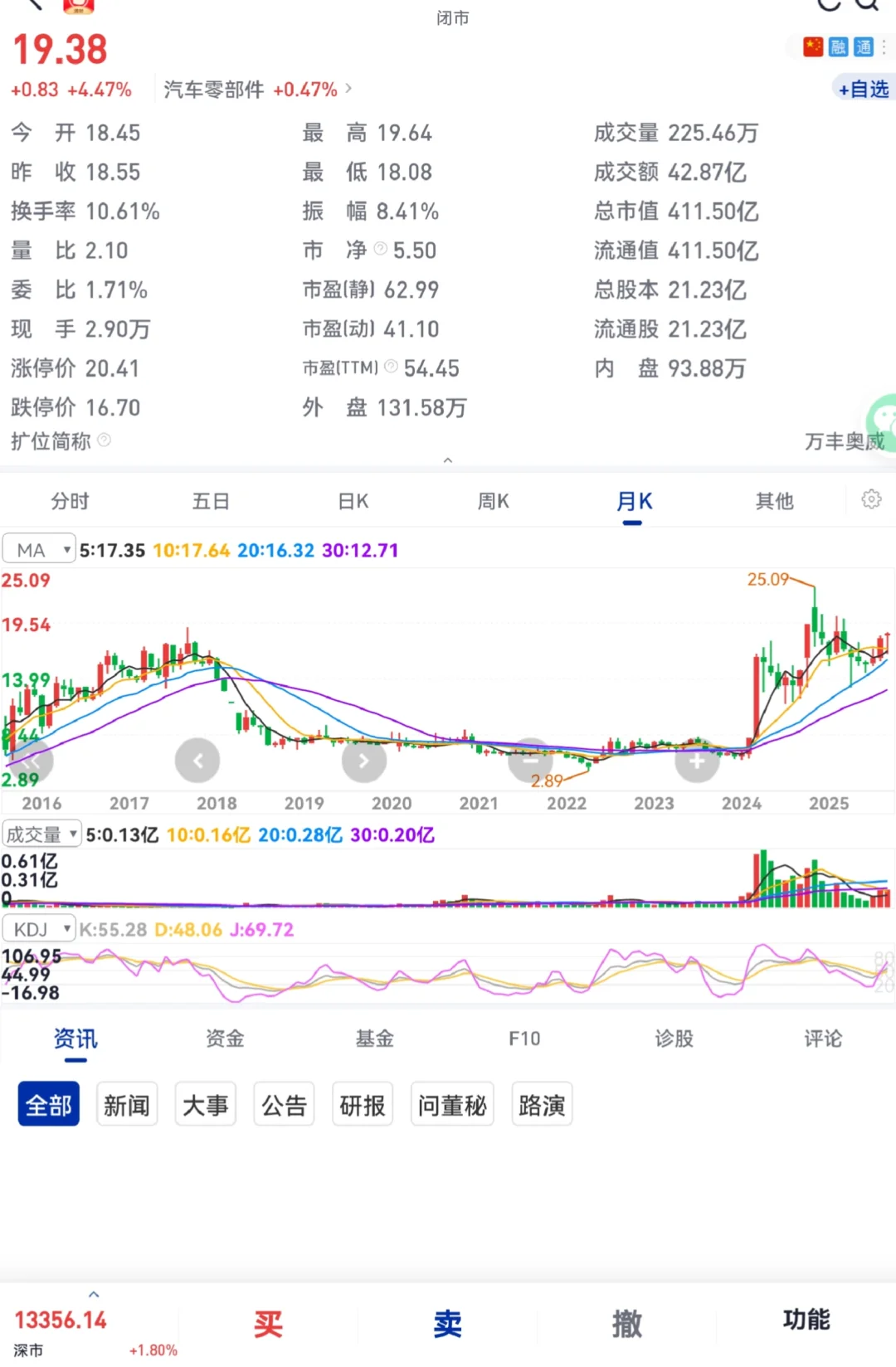The height and width of the screenshot is (1367, 896).
Task: Select the 研报 filter chip
Action: tap(363, 1104)
